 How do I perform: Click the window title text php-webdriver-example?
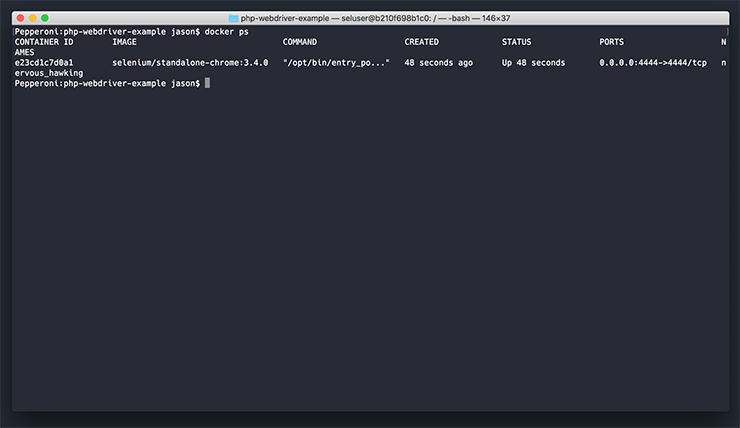pyautogui.click(x=285, y=18)
